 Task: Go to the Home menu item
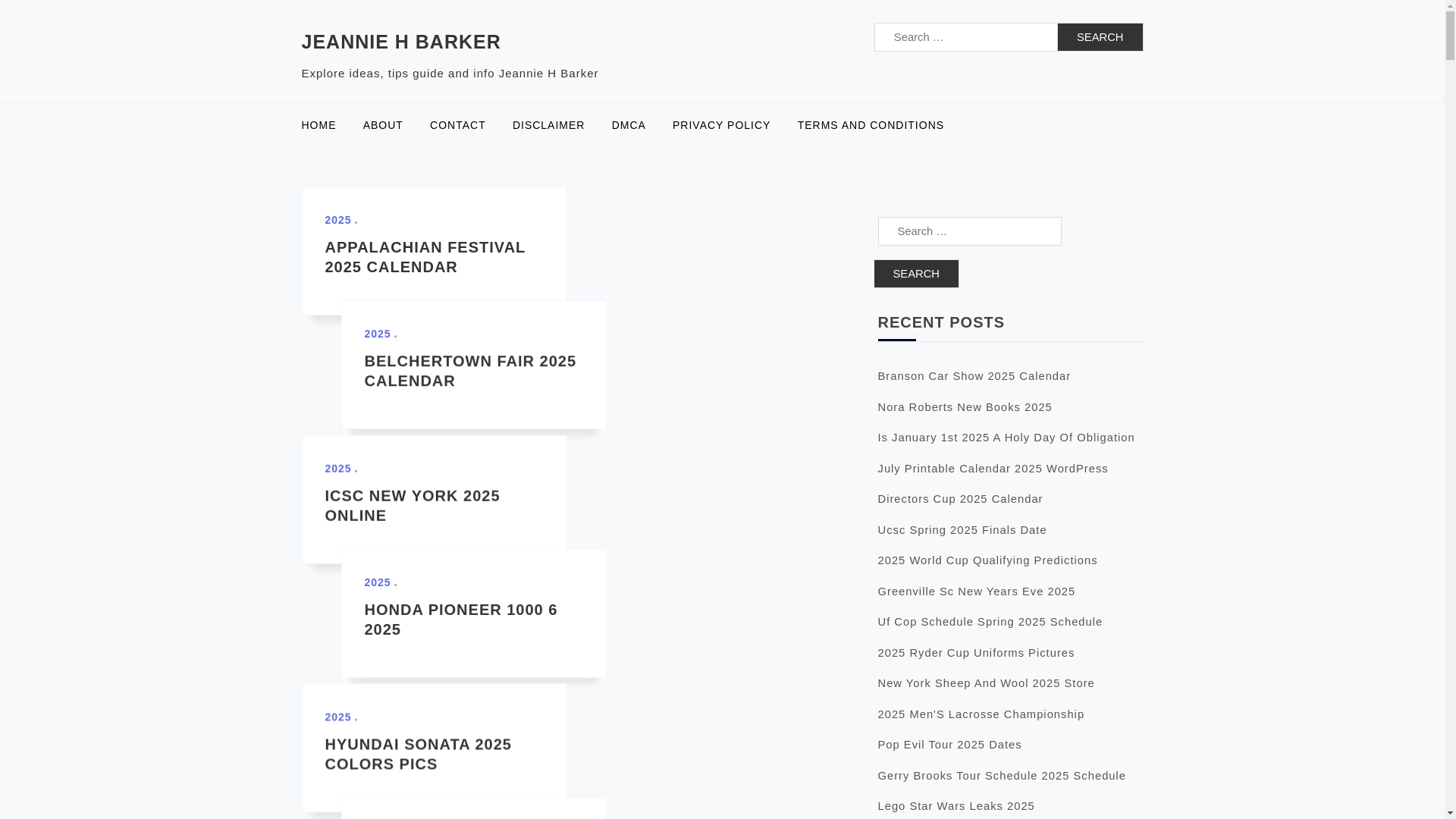(318, 125)
